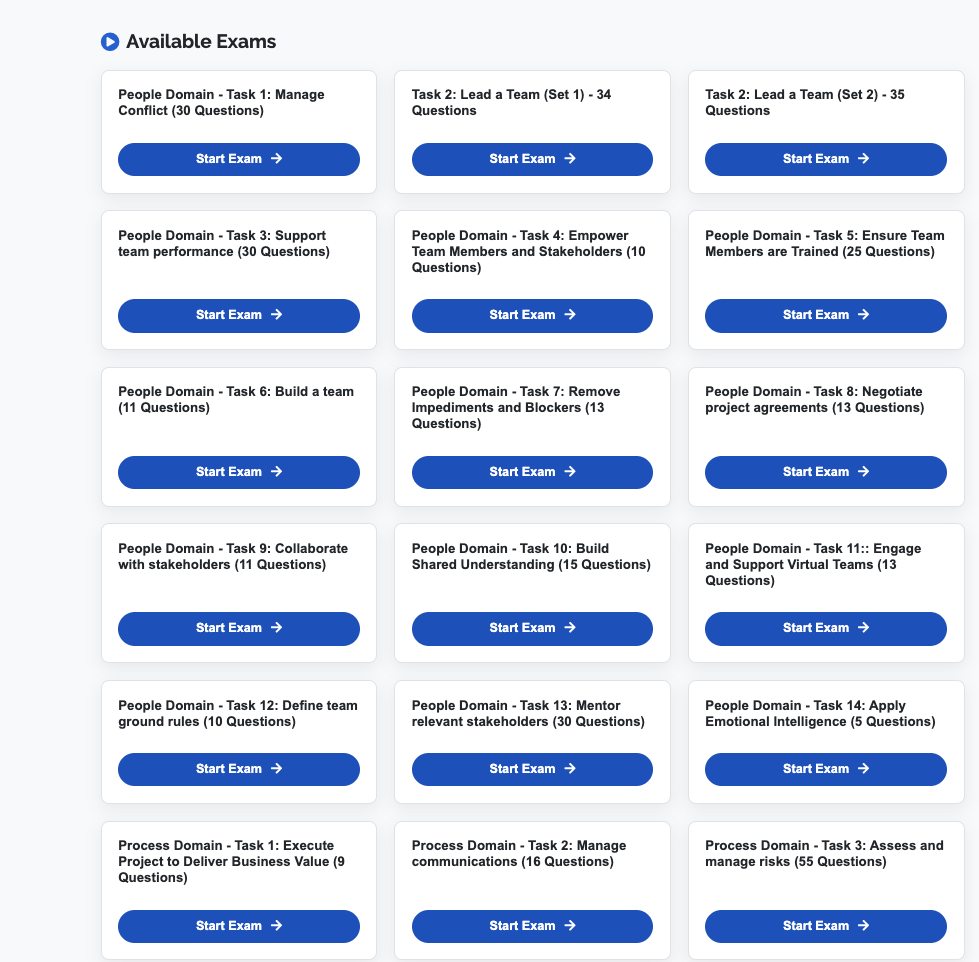
Task: Start Collaborate with stakeholders exam
Action: click(238, 628)
